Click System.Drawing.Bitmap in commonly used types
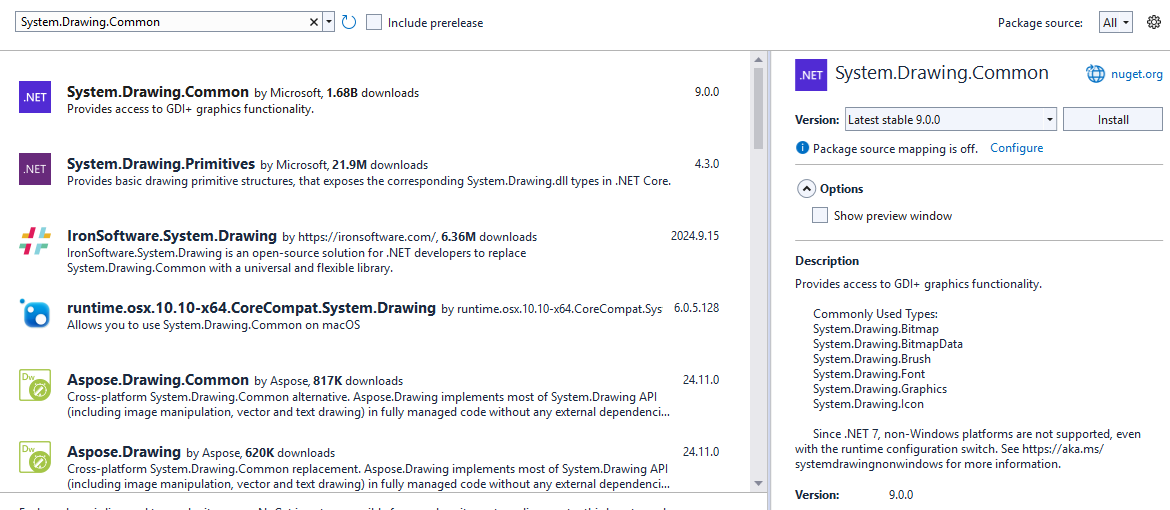This screenshot has height=510, width=1170. [876, 329]
